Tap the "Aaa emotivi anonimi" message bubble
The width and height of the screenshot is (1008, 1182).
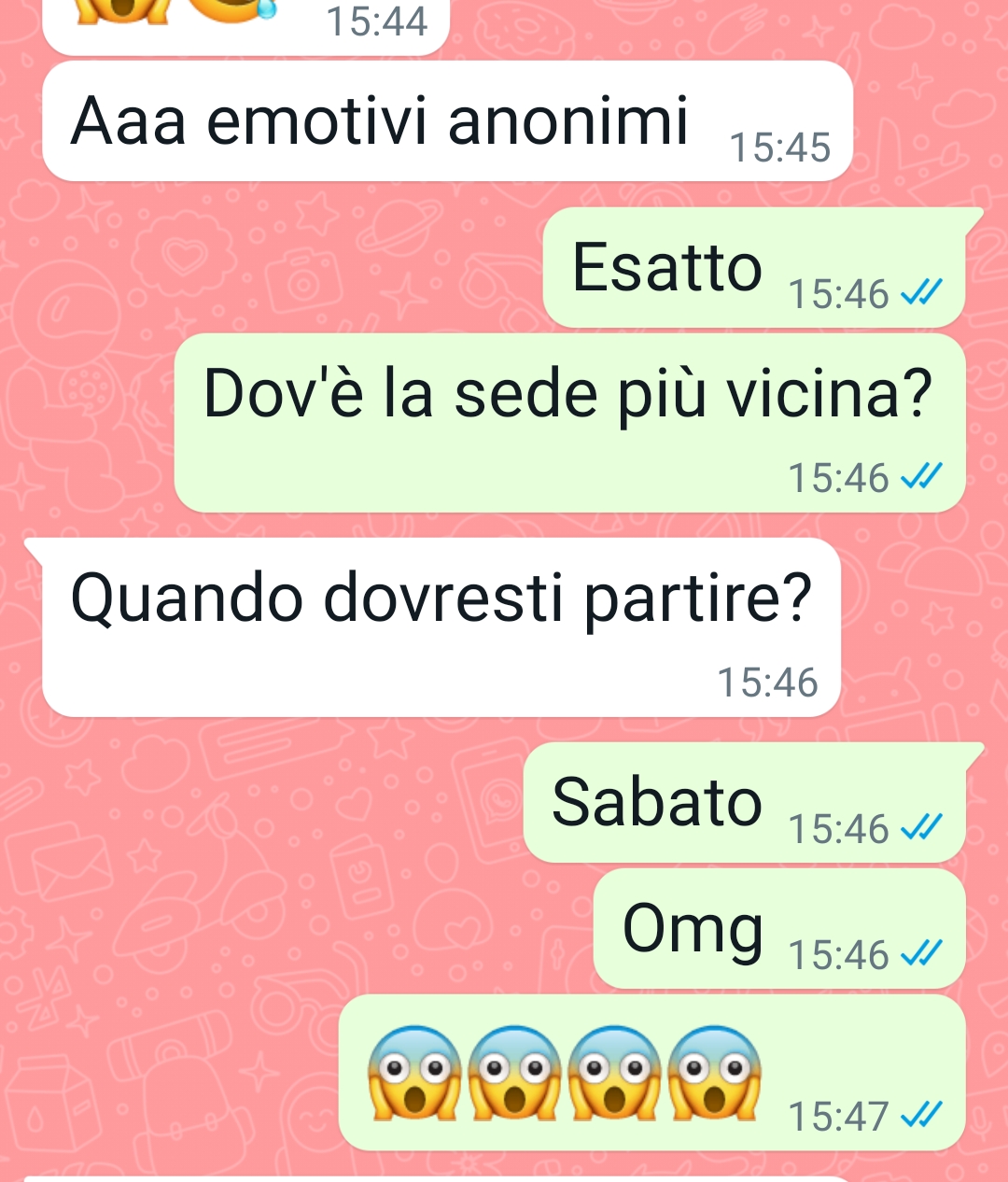[x=447, y=121]
